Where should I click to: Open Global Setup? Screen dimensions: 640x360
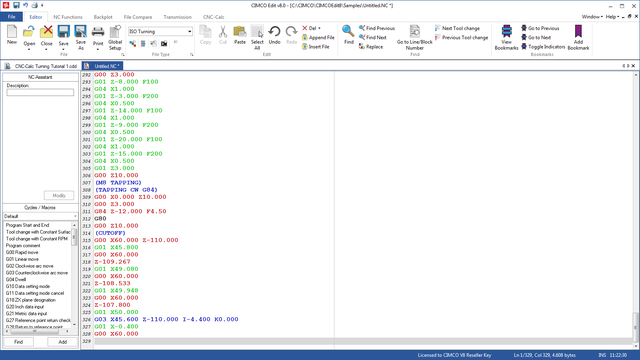[115, 38]
